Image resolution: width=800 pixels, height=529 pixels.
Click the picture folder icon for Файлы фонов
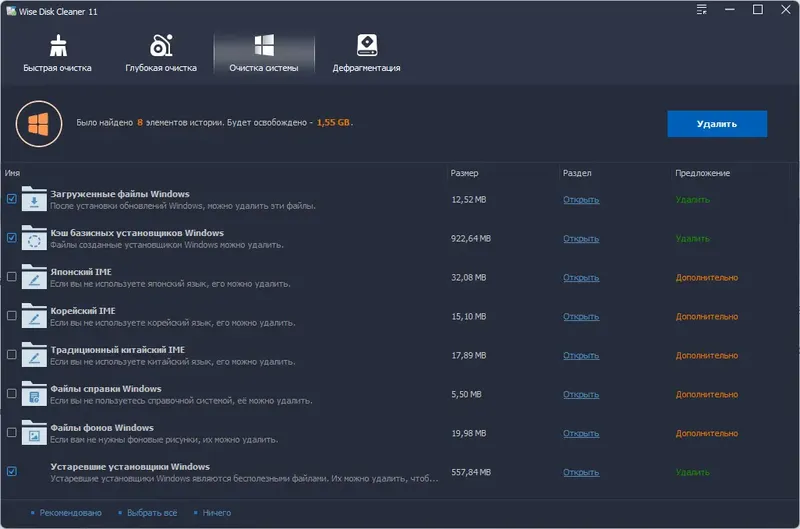pyautogui.click(x=34, y=433)
